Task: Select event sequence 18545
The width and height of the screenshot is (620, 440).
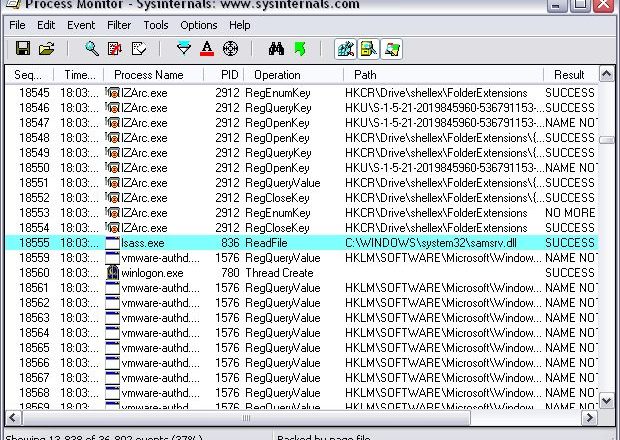Action: click(x=34, y=93)
